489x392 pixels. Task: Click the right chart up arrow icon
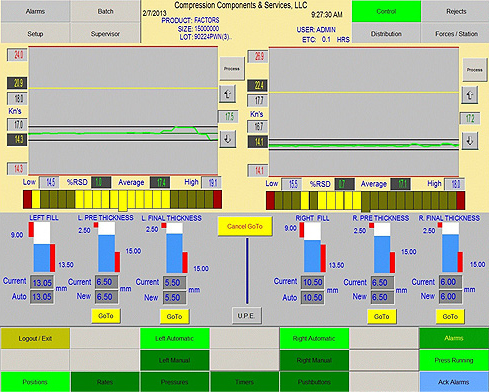(x=470, y=95)
